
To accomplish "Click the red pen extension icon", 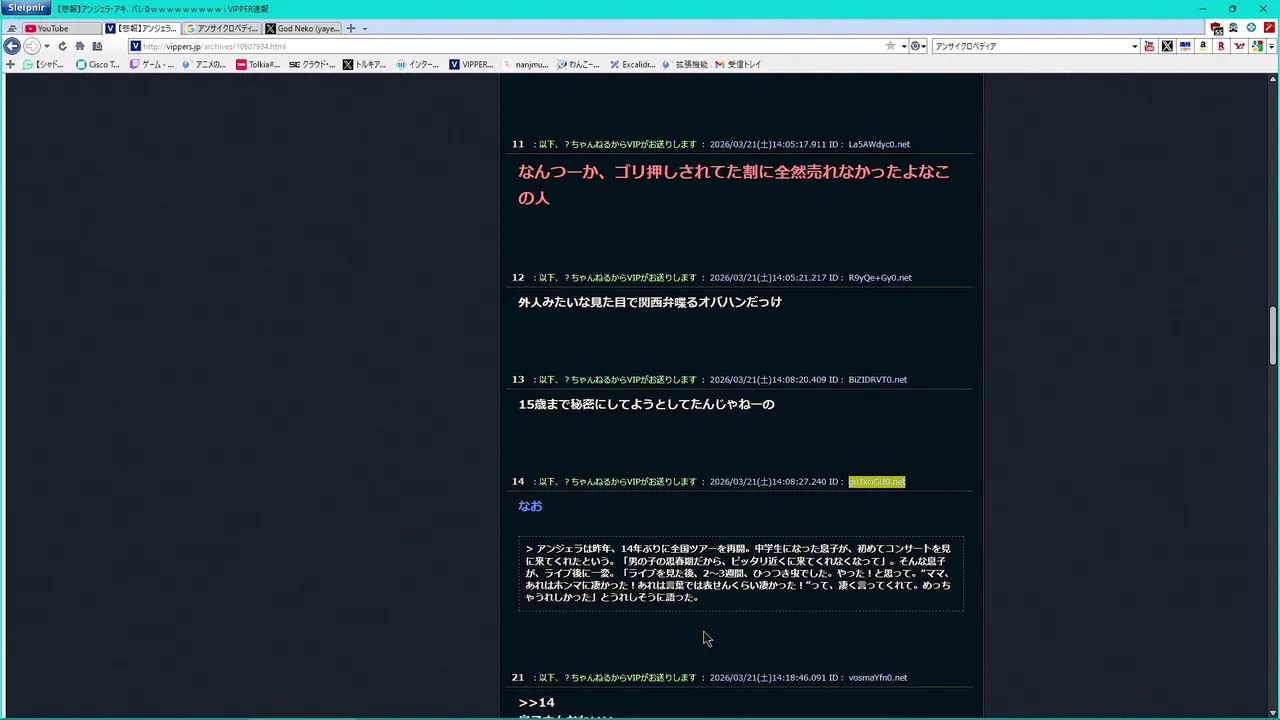I will pyautogui.click(x=1269, y=28).
